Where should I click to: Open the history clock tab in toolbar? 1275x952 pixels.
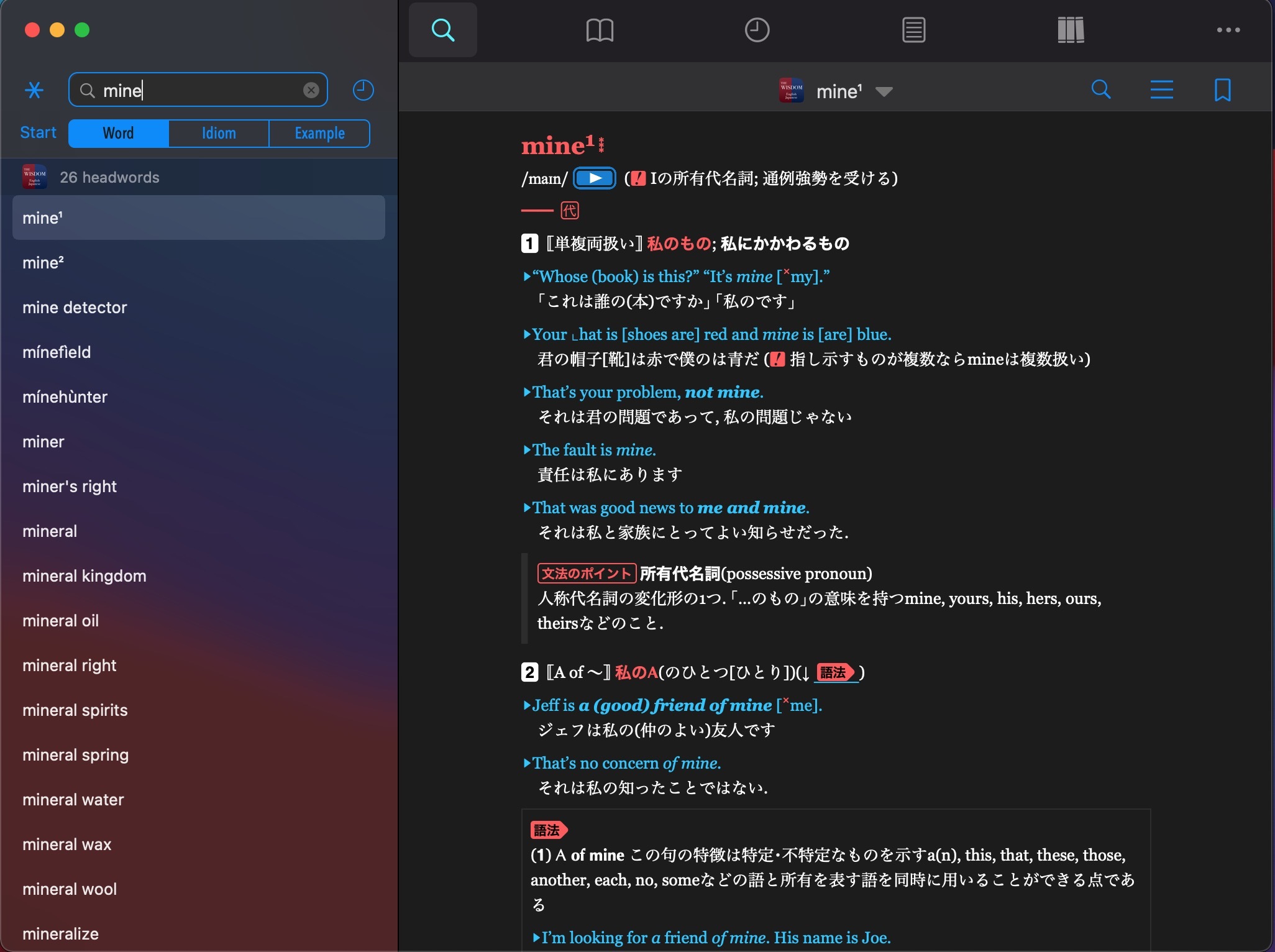[x=757, y=30]
